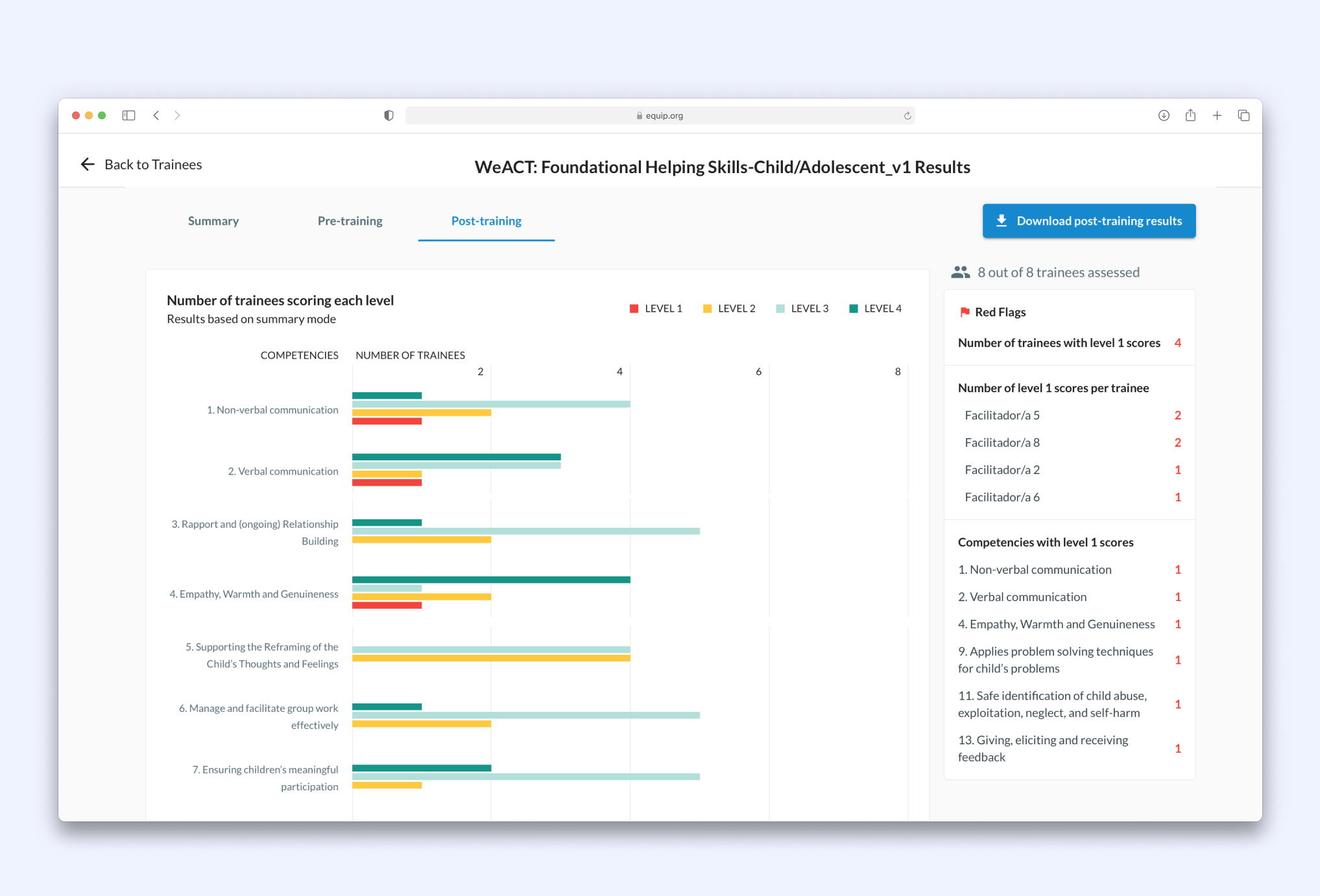Reload the page with refresh icon
Screen dimensions: 1320x896
click(907, 116)
